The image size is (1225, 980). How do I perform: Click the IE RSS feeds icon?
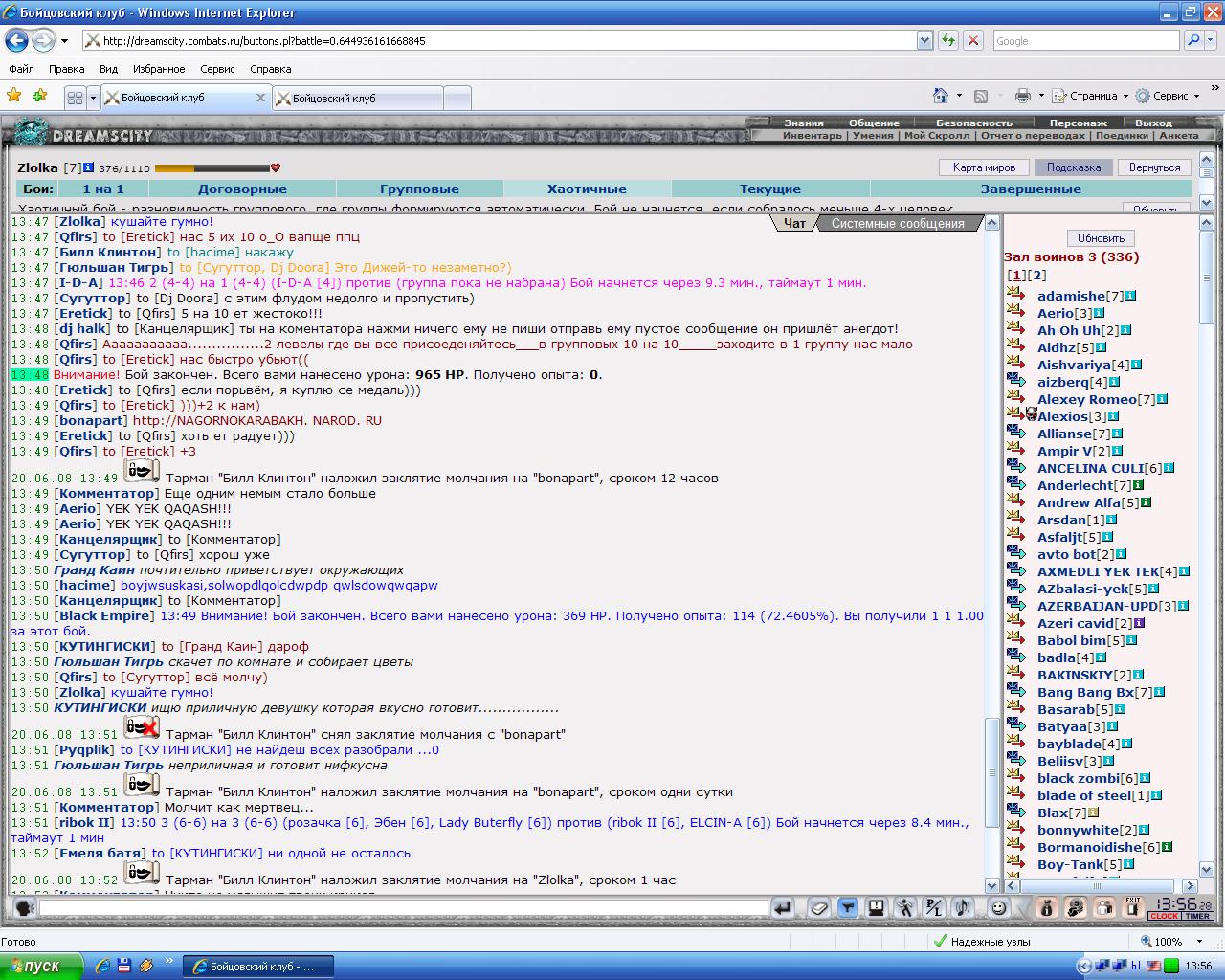click(981, 96)
